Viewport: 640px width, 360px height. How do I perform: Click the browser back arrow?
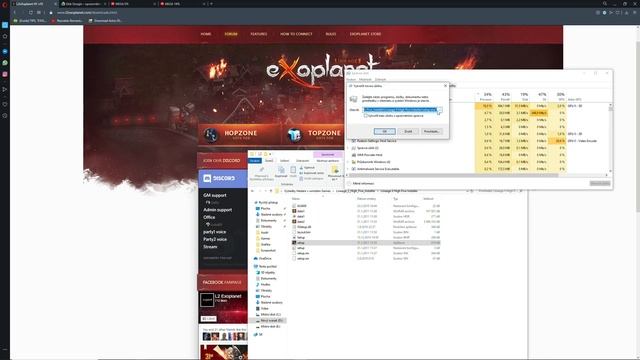[15, 13]
